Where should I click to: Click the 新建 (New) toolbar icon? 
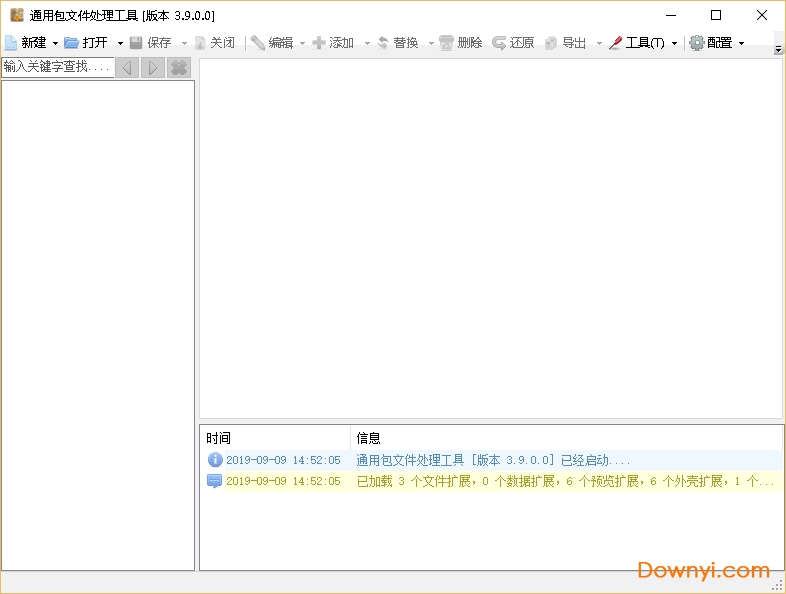coord(11,43)
